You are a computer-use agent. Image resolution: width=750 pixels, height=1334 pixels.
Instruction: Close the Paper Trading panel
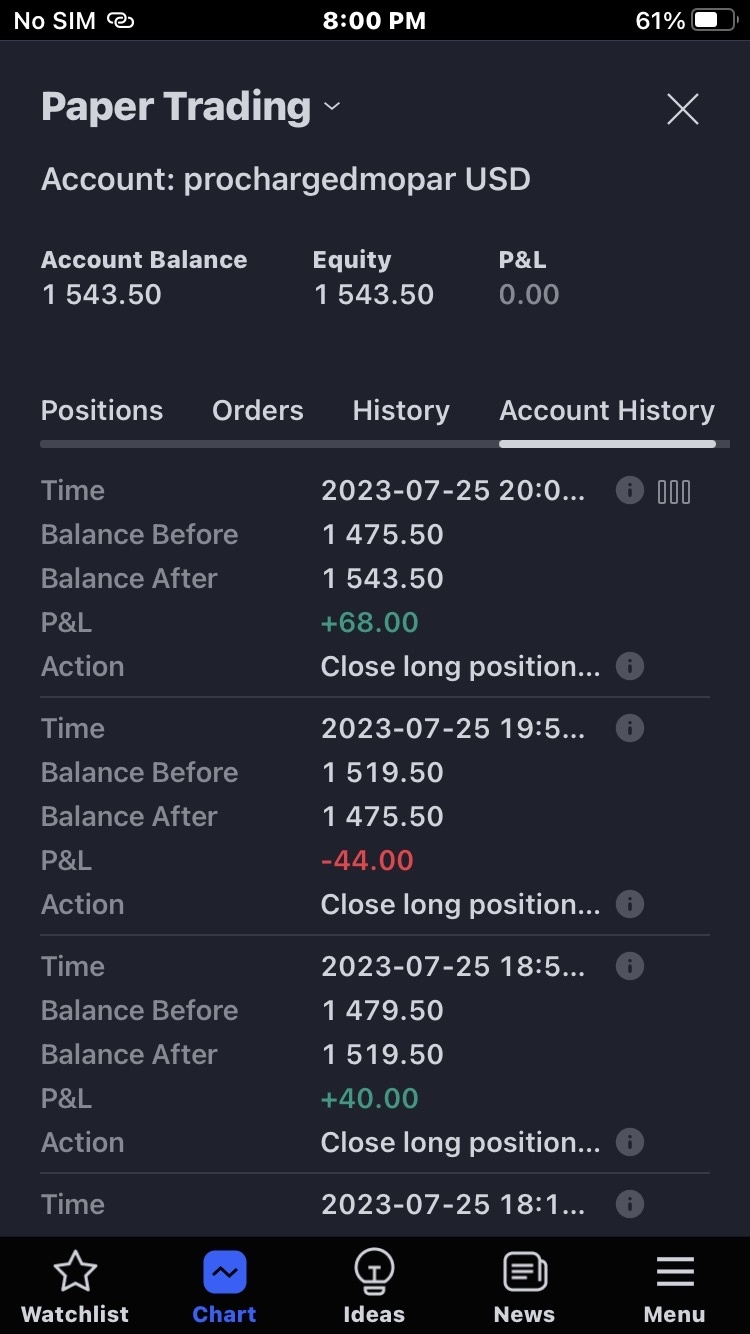pyautogui.click(x=683, y=109)
